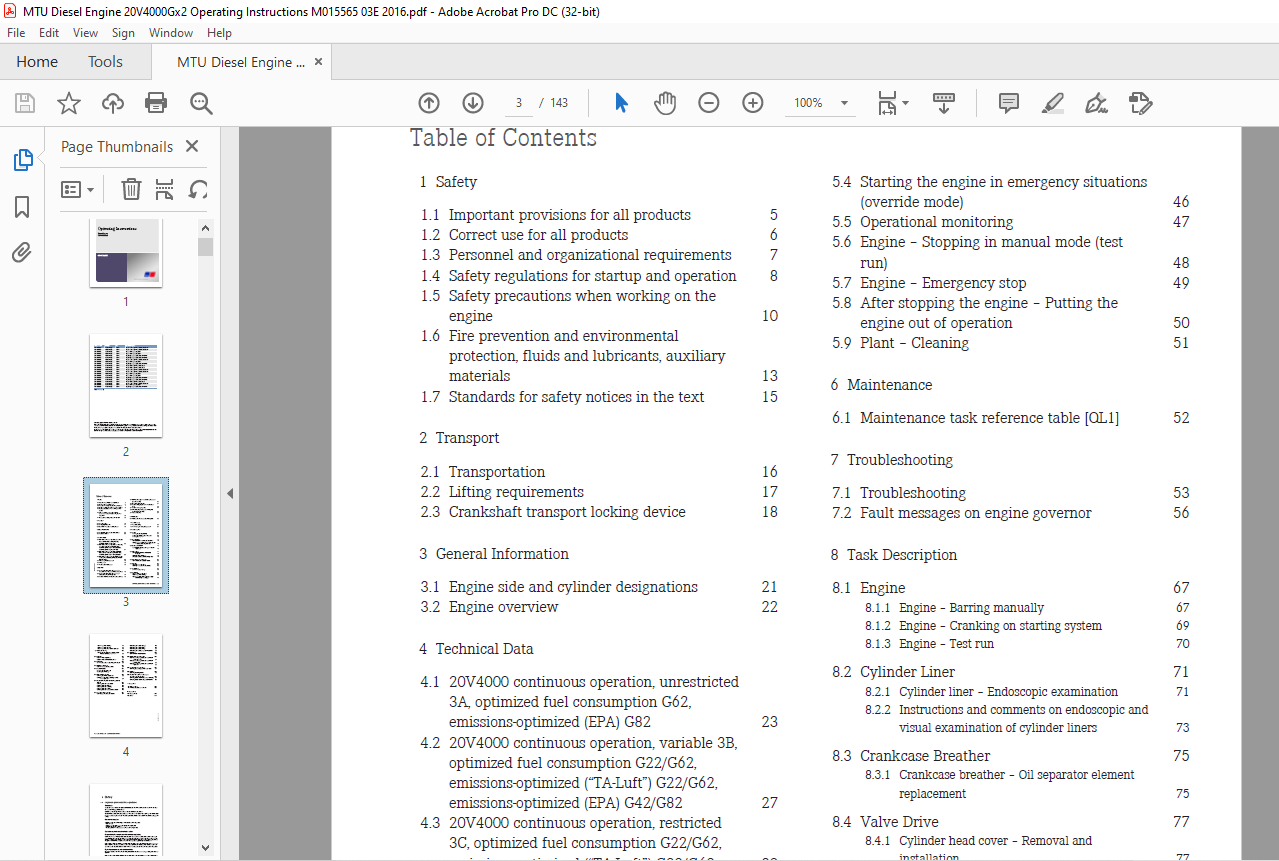Select page 4 thumbnail
Image resolution: width=1279 pixels, height=861 pixels.
pos(126,686)
